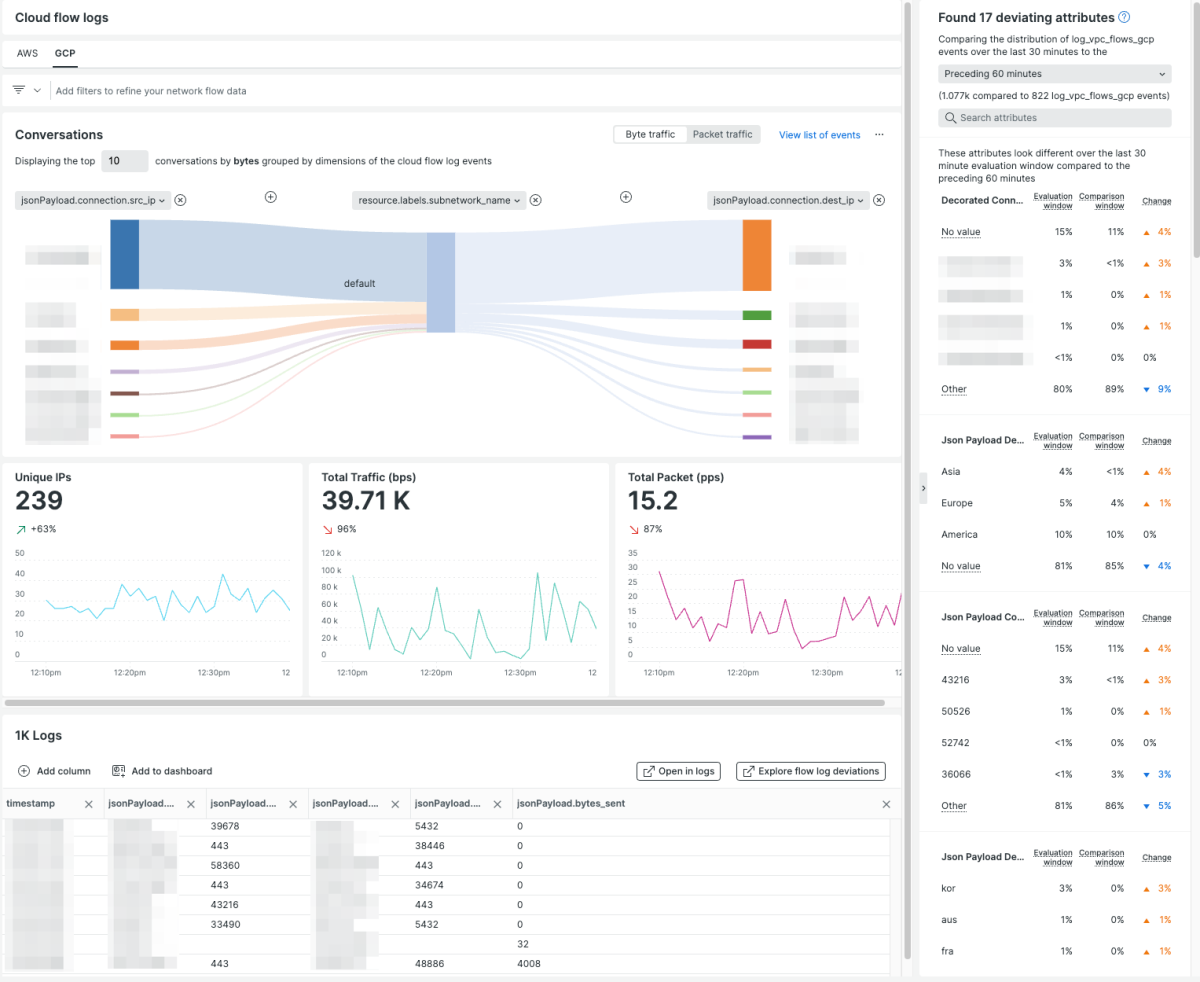Remove the subnetwork_name dimension with its X icon

(535, 200)
